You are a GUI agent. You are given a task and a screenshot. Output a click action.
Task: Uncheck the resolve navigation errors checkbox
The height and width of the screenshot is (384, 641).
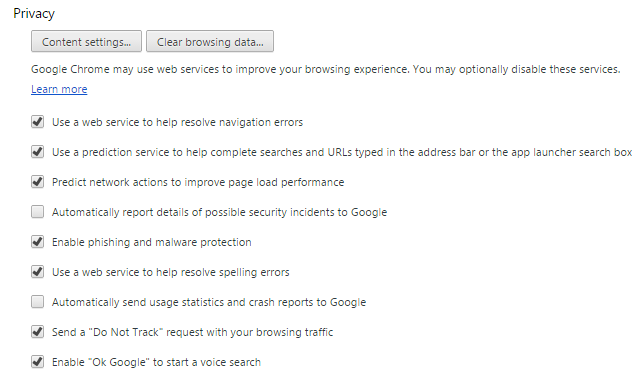click(x=38, y=122)
